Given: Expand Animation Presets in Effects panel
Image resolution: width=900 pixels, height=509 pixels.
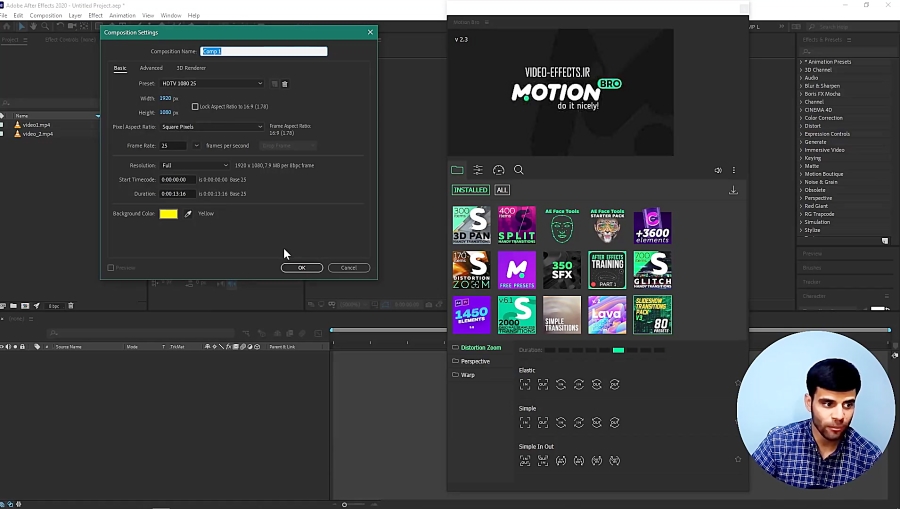Looking at the screenshot, I should tap(801, 62).
